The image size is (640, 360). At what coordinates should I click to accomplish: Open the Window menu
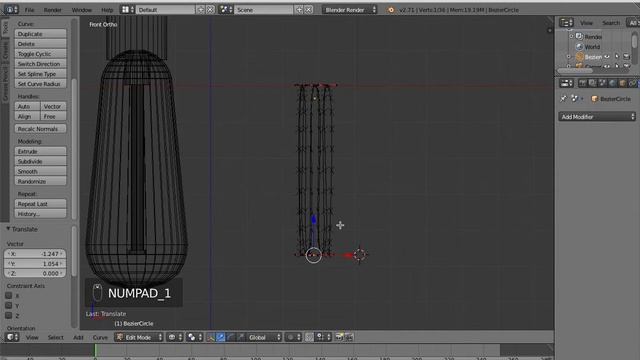click(x=82, y=10)
